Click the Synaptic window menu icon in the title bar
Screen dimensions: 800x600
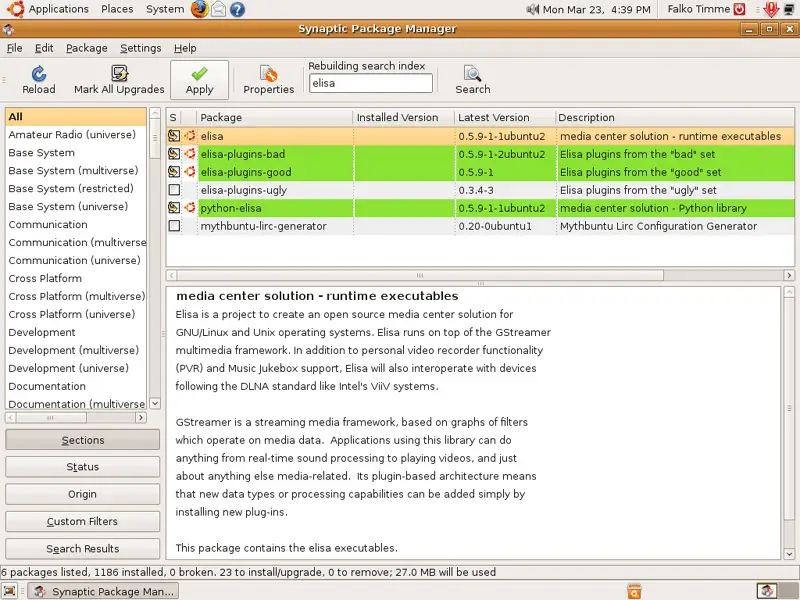pos(8,29)
